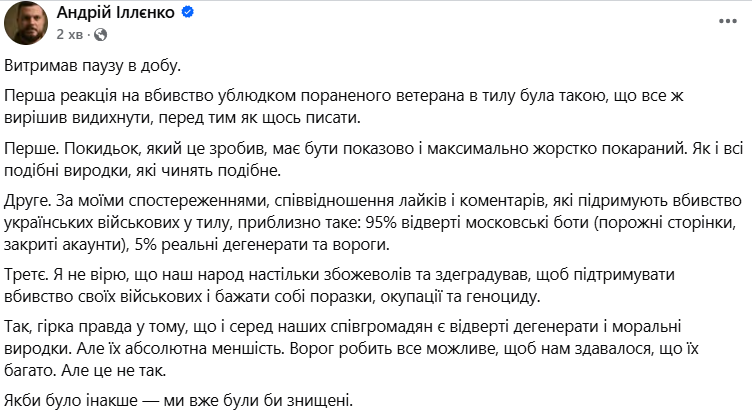The image size is (752, 418).
Task: Open Андрій Іллєнко's profile picture
Action: coord(27,22)
